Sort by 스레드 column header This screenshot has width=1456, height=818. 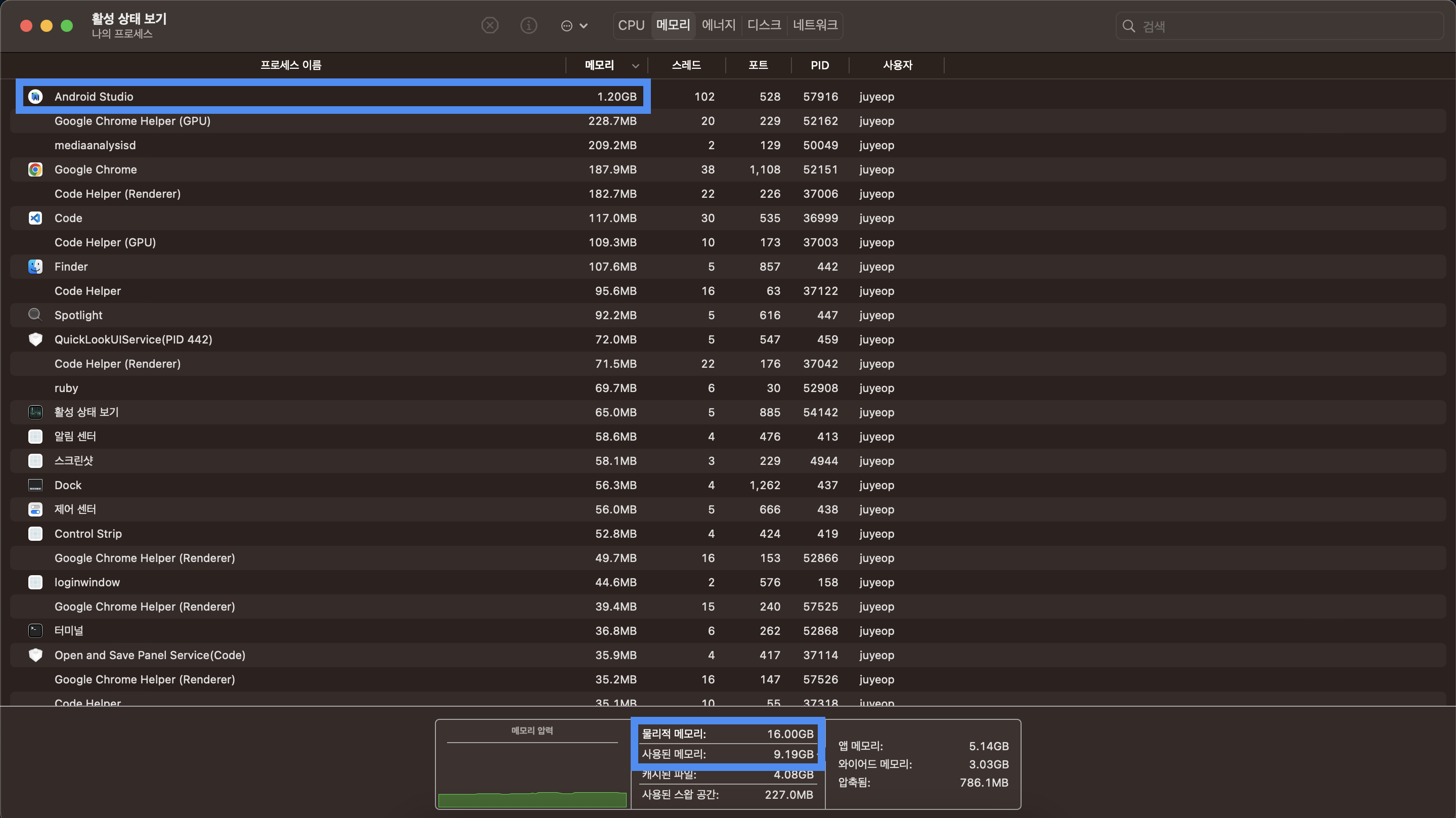[686, 65]
